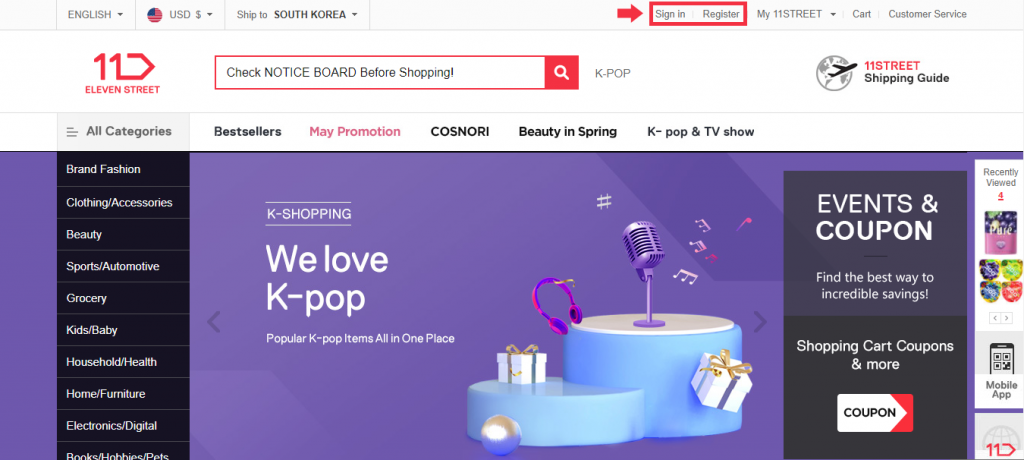This screenshot has width=1024, height=460.
Task: Advance to the next banner slide arrow
Action: 760,321
